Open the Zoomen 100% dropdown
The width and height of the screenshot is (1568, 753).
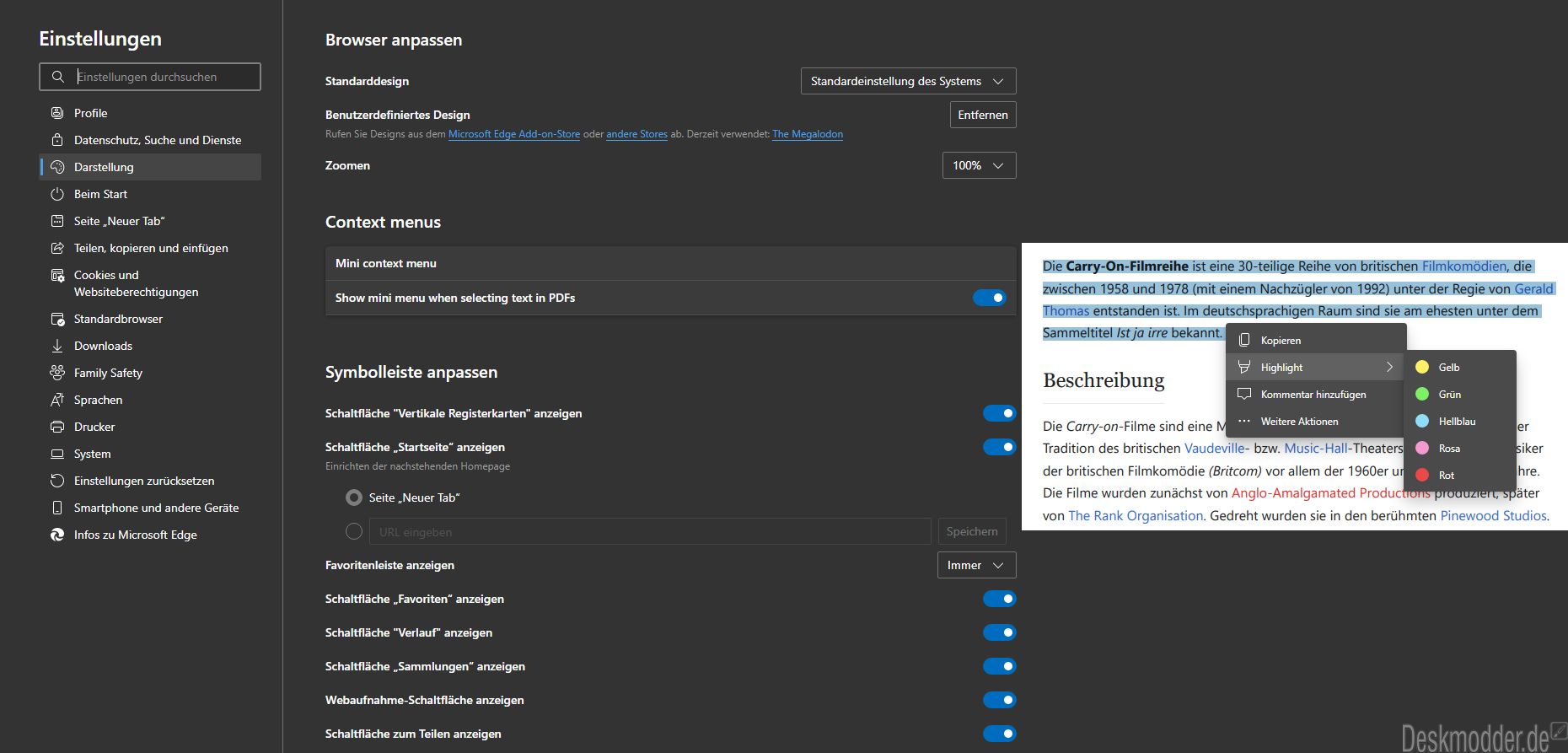point(979,165)
